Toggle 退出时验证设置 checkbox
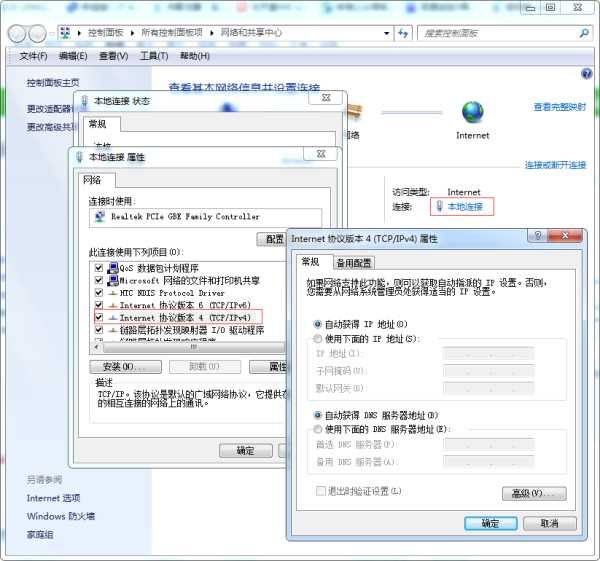 (x=321, y=491)
